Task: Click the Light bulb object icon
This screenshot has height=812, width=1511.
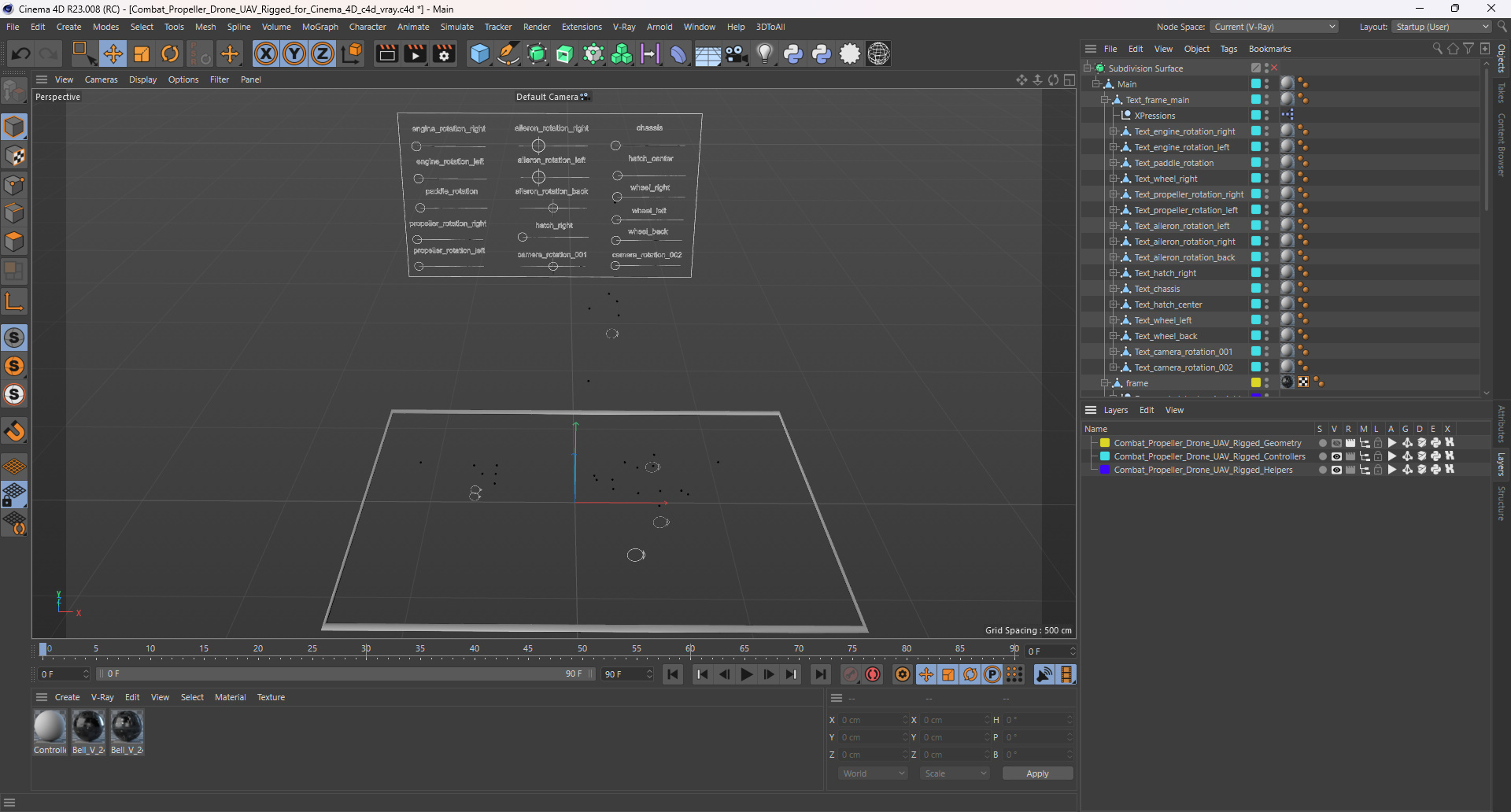Action: click(x=765, y=54)
